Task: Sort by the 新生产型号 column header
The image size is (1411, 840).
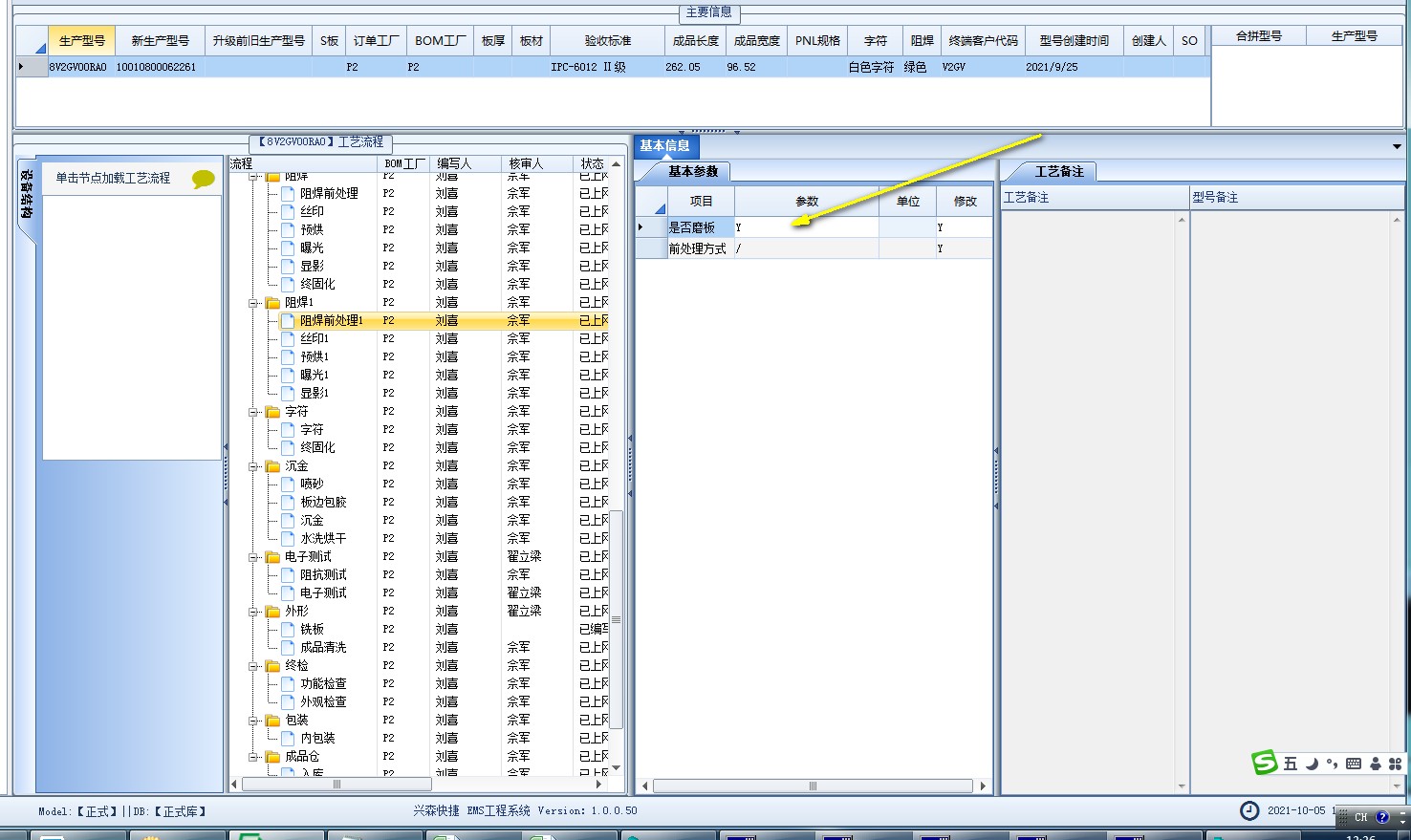Action: [160, 41]
